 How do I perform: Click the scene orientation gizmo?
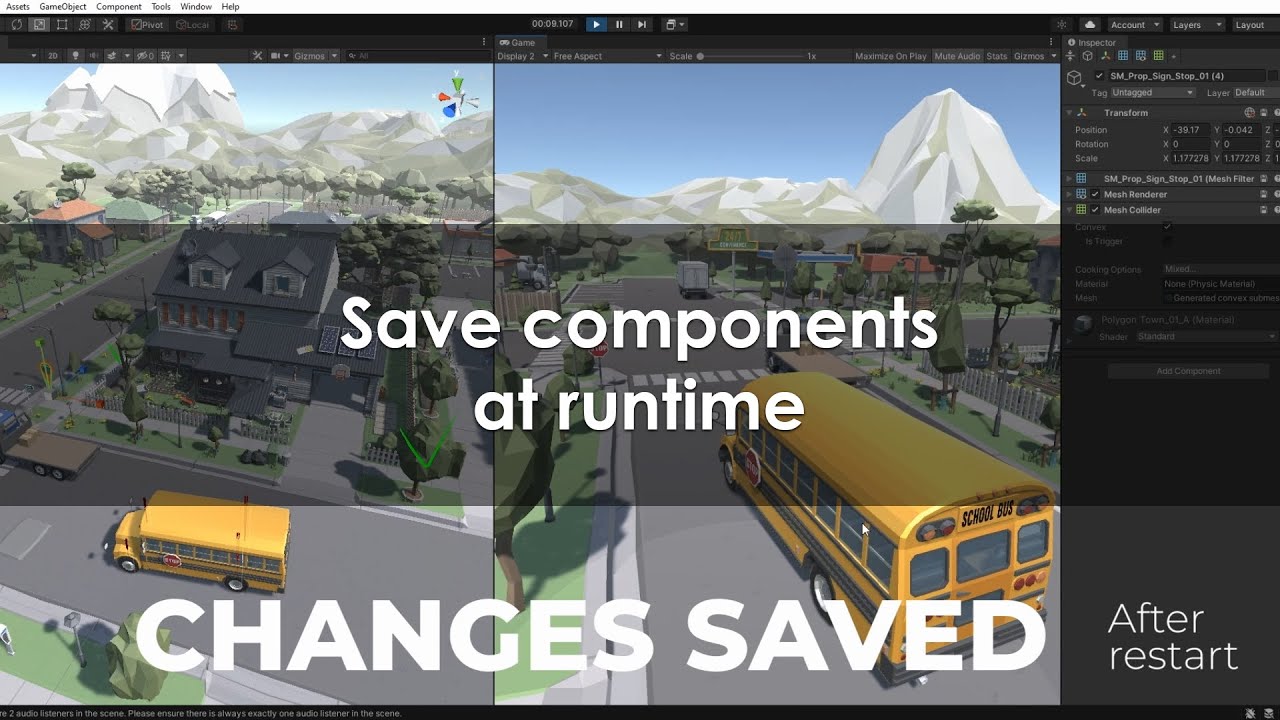455,98
